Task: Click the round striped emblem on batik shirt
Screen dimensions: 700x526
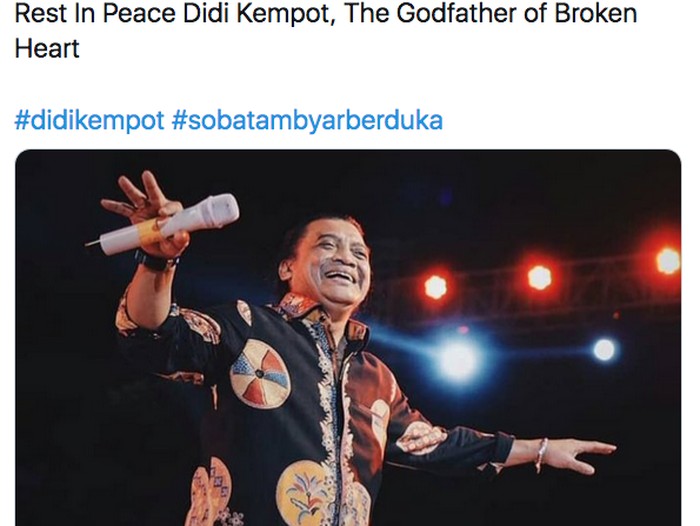Action: pyautogui.click(x=260, y=374)
